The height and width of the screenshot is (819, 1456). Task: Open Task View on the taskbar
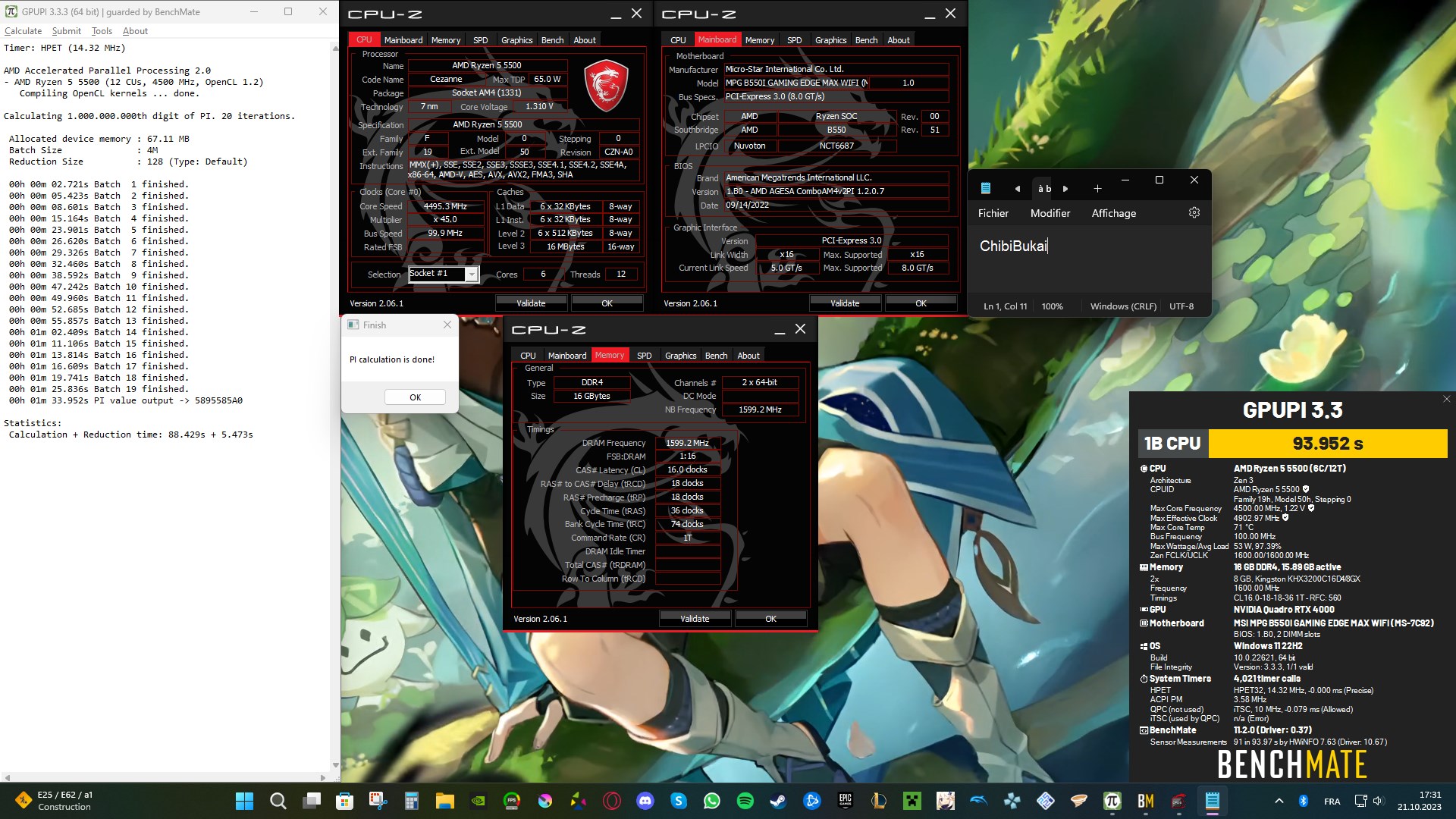point(311,801)
